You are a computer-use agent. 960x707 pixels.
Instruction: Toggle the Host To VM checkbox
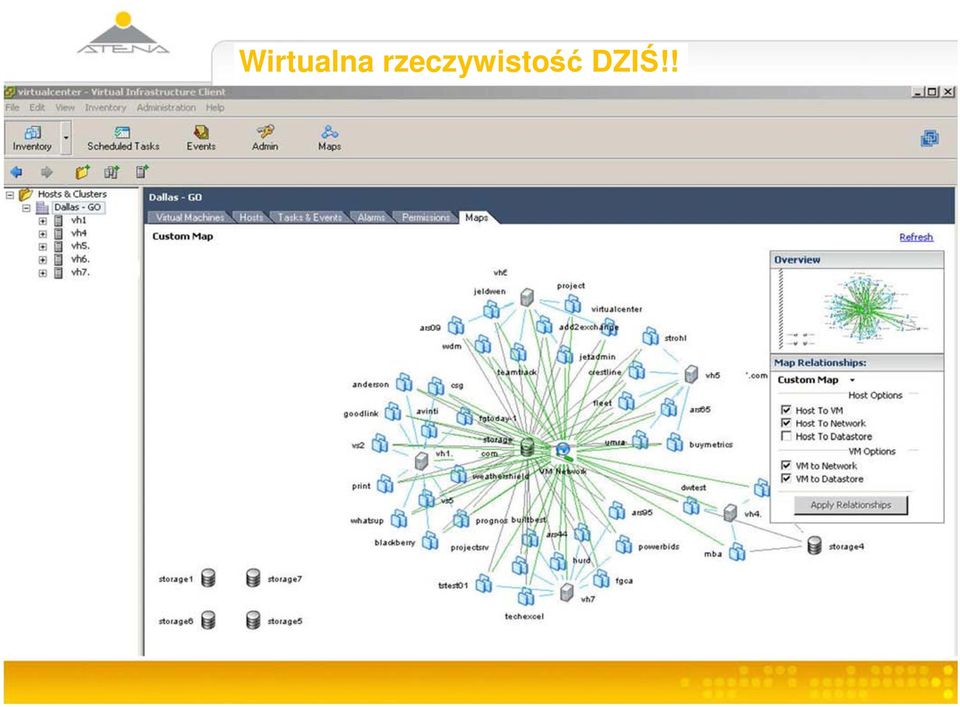click(x=786, y=410)
